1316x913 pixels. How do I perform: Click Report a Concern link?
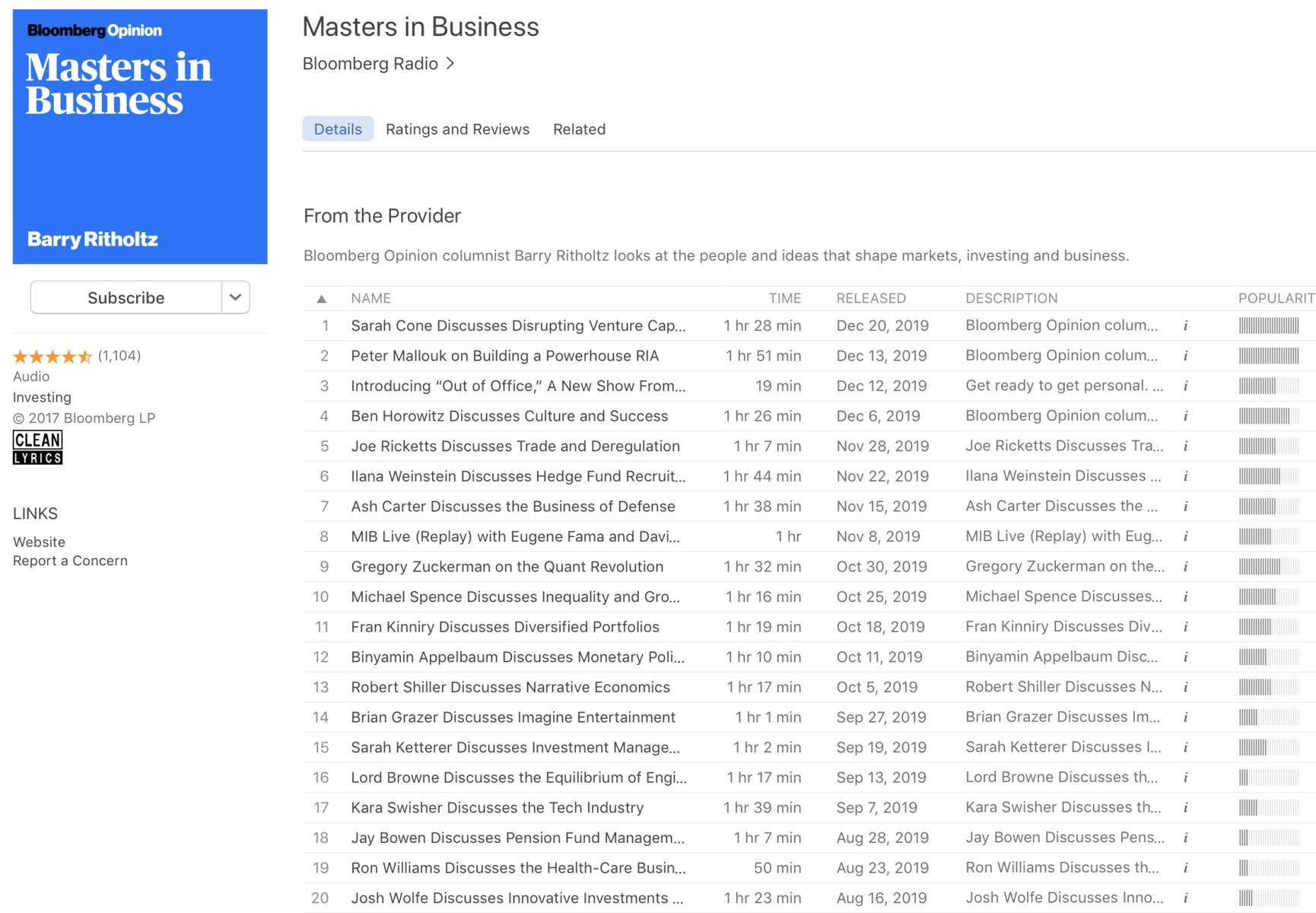click(x=70, y=561)
